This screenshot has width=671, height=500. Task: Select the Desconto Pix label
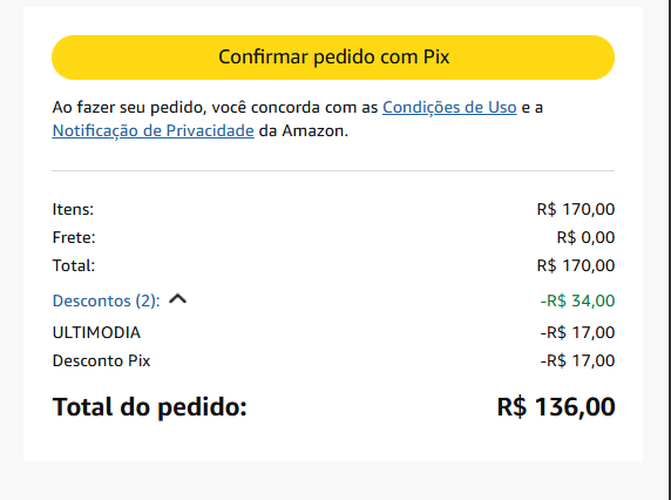(101, 360)
